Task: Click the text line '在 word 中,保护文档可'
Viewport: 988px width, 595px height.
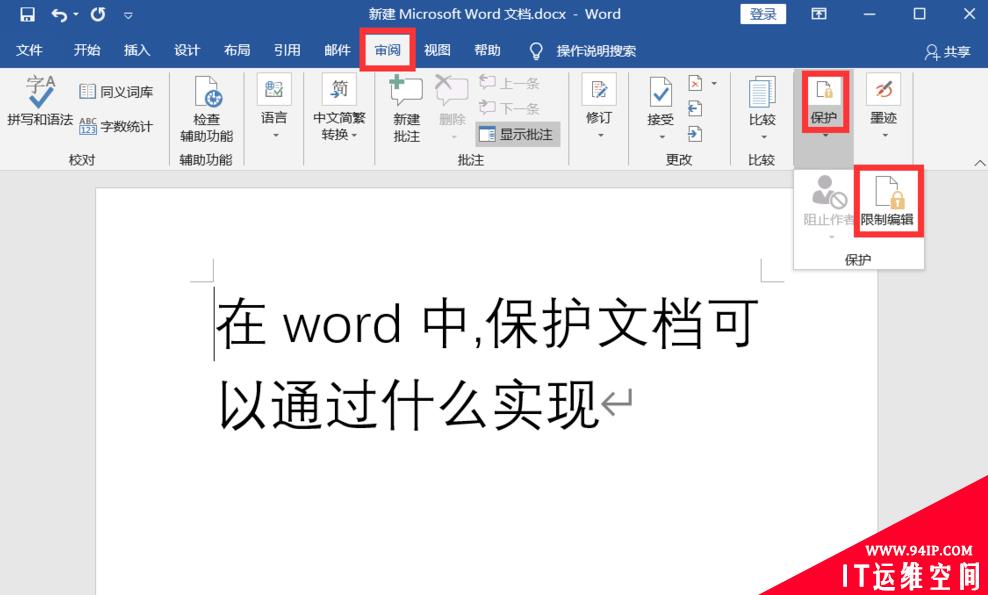Action: pyautogui.click(x=486, y=323)
